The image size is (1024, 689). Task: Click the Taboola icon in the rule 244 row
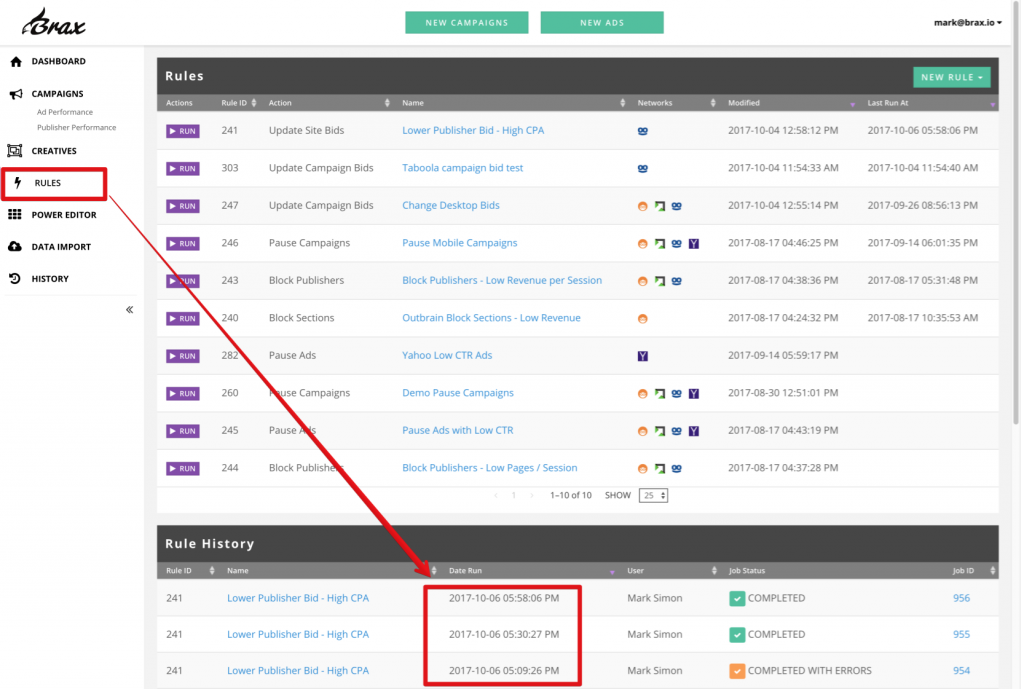tap(677, 468)
